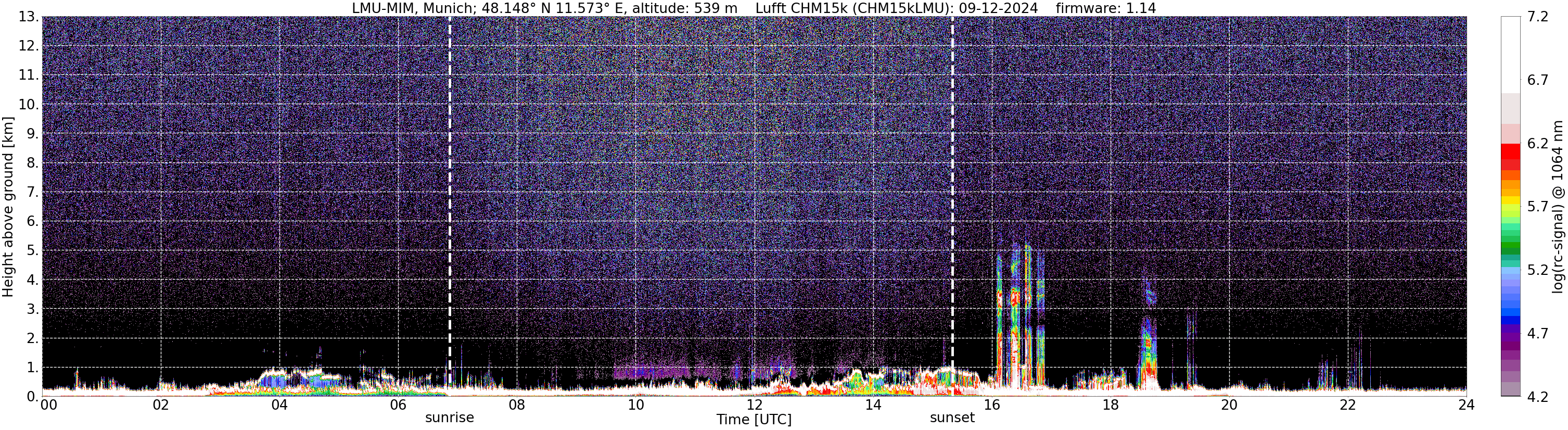Viewport: 1568px width, 430px height.
Task: Click the y-axis tick label 6.
Action: (x=32, y=222)
